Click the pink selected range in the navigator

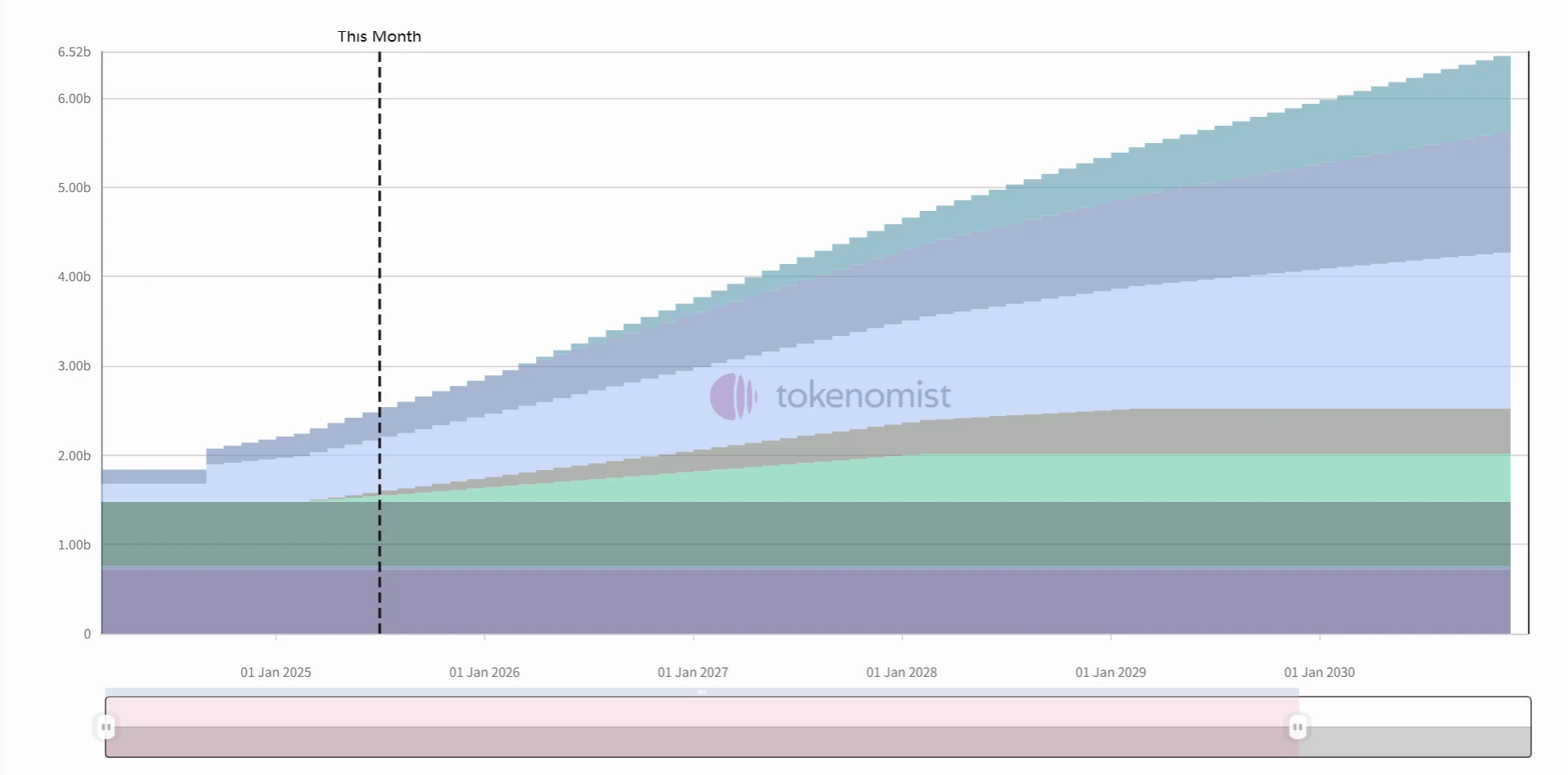(x=702, y=713)
